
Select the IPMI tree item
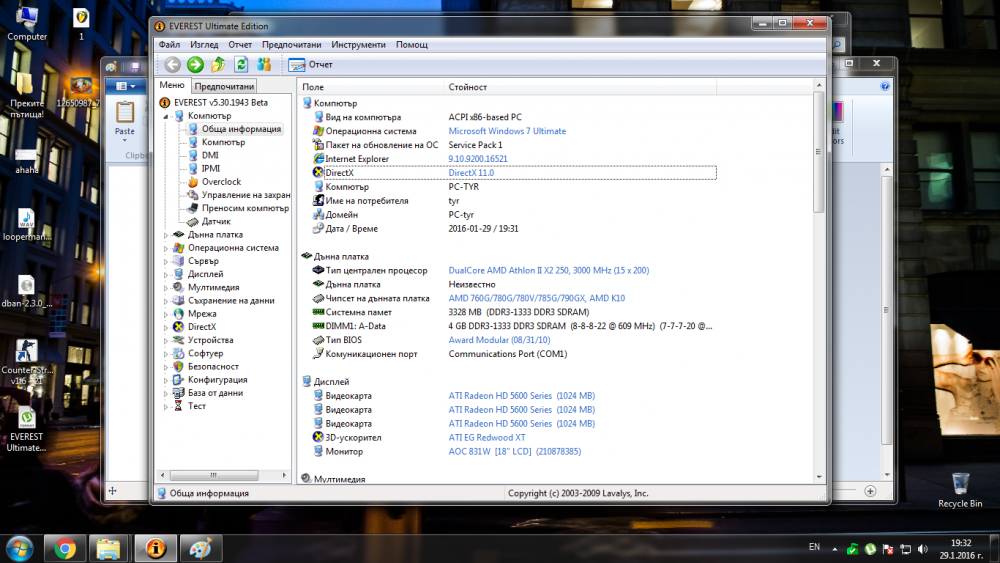(210, 168)
